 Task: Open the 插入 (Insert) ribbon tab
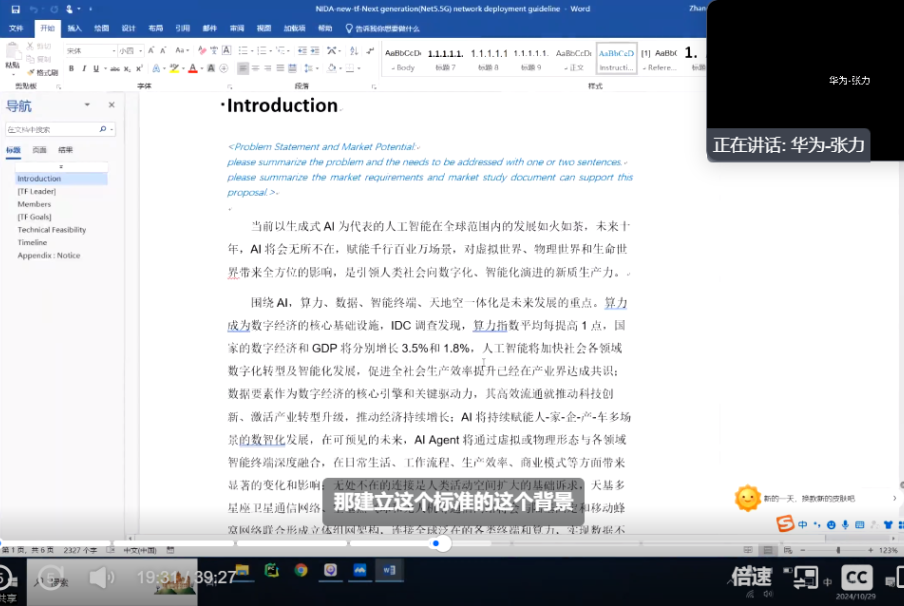pos(74,28)
